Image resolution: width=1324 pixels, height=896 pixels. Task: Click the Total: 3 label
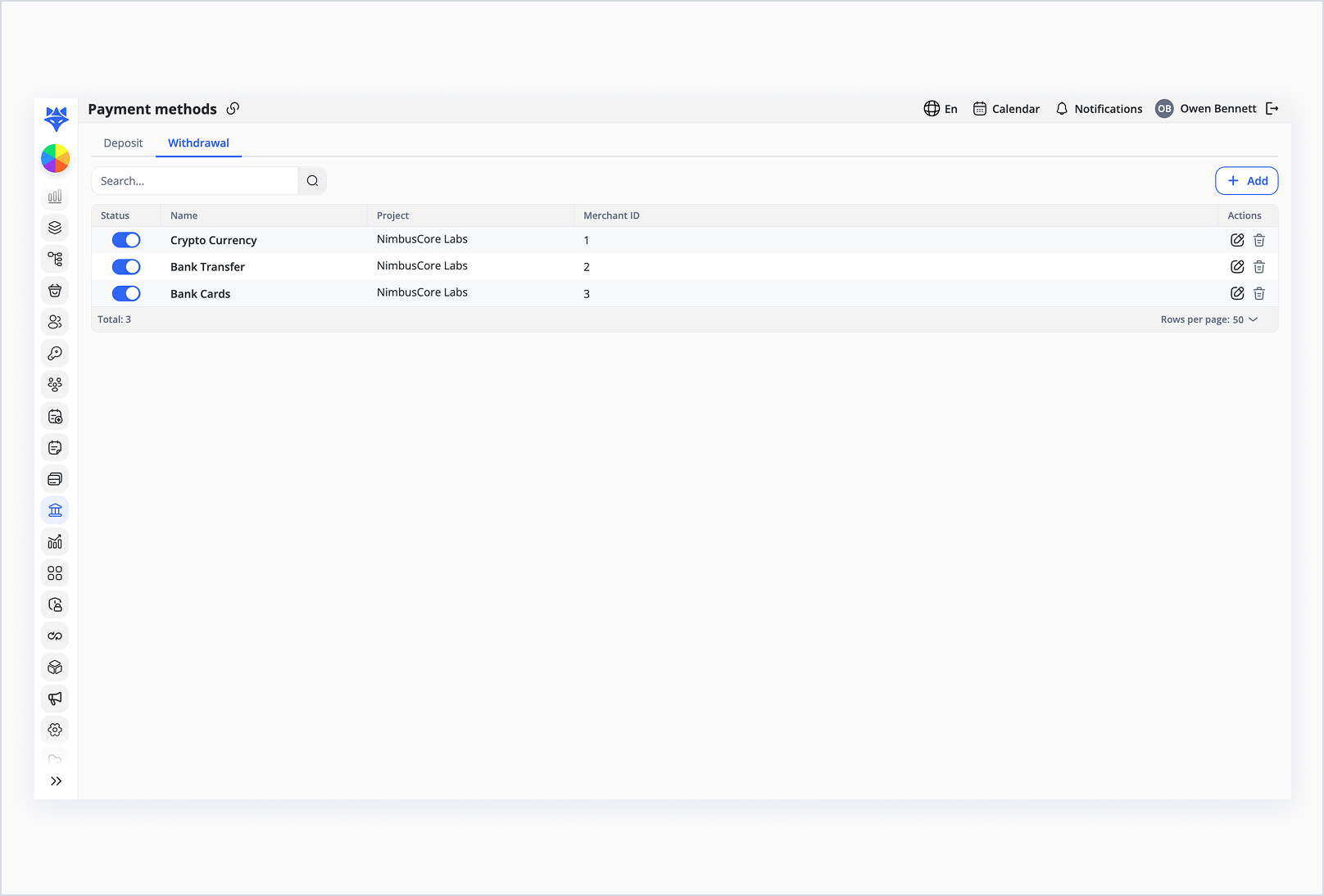pos(114,319)
